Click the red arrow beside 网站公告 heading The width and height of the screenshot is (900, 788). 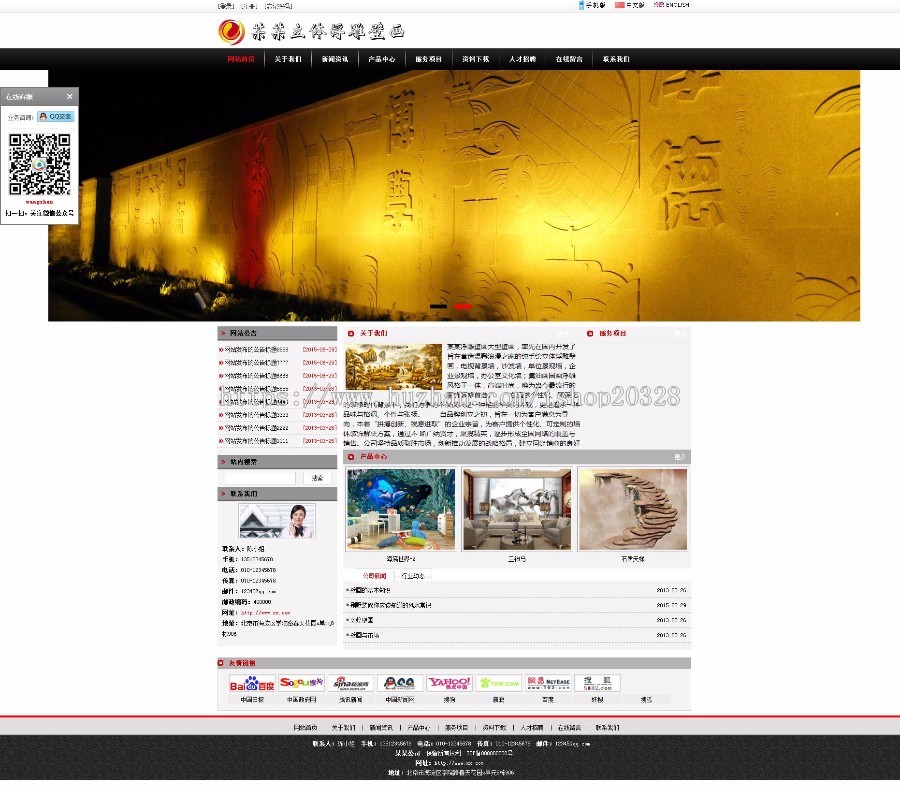[x=223, y=333]
